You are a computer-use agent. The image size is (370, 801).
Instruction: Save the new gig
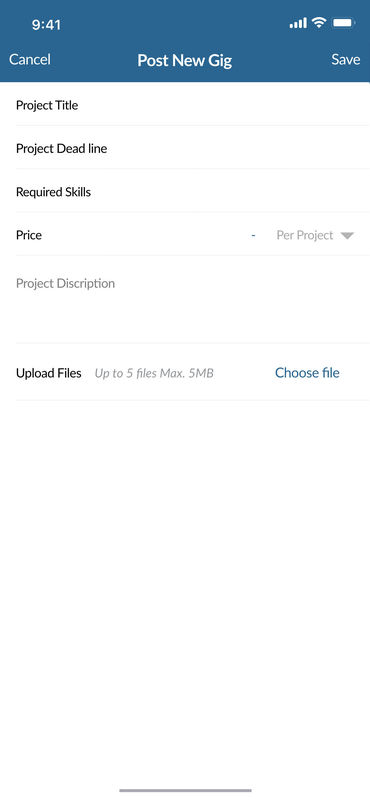coord(345,59)
